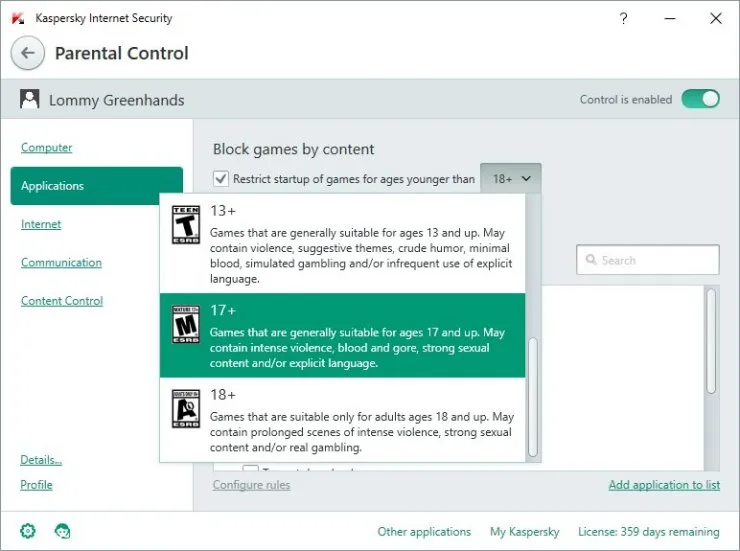Click the Lommy Greenhands user avatar icon

[31, 100]
